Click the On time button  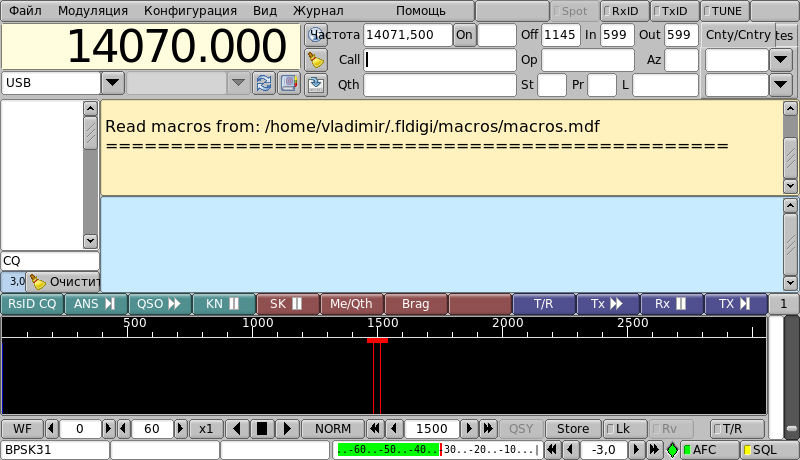coord(464,35)
